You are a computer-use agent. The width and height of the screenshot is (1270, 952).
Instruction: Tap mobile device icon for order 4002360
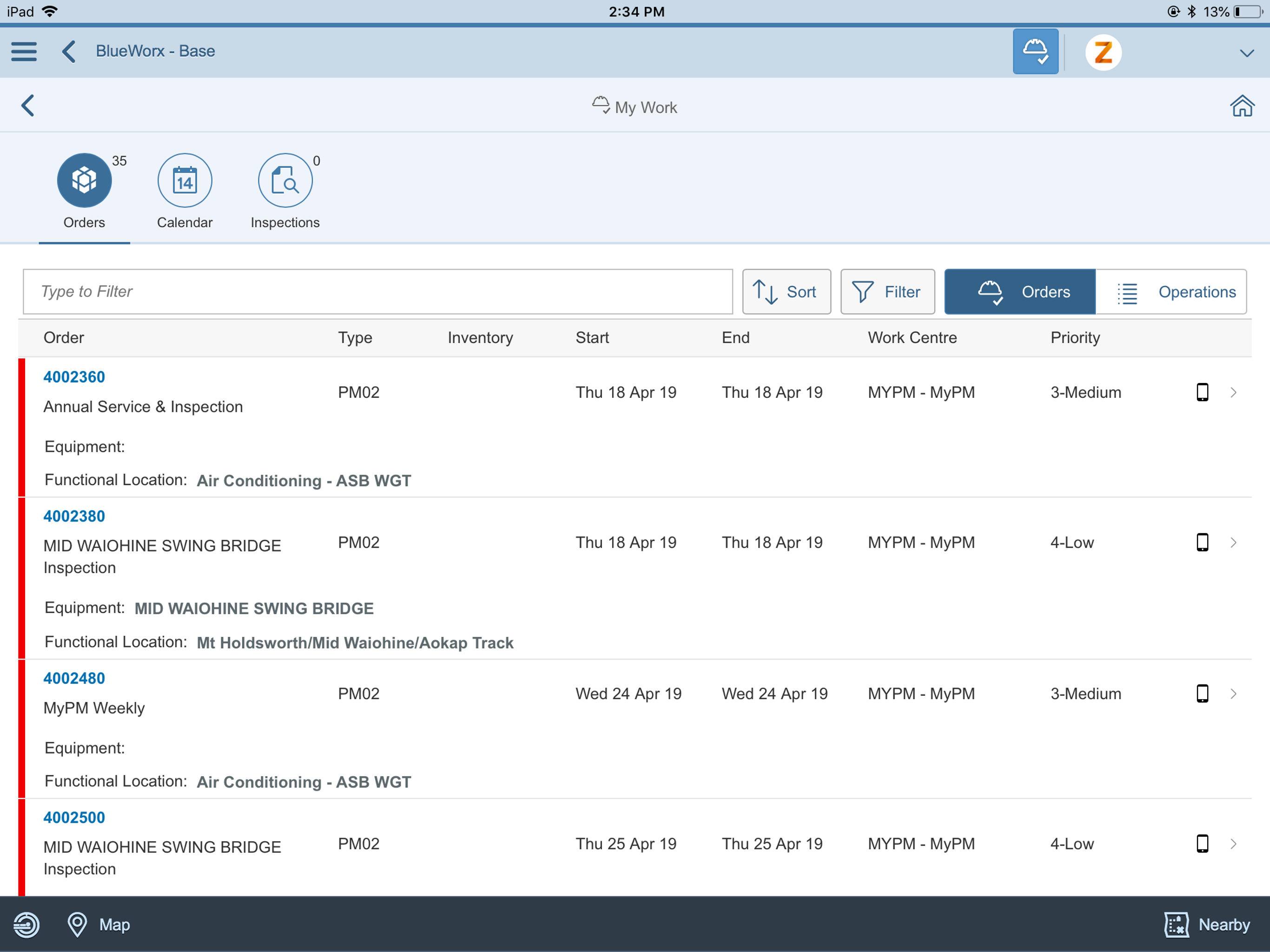click(1202, 392)
